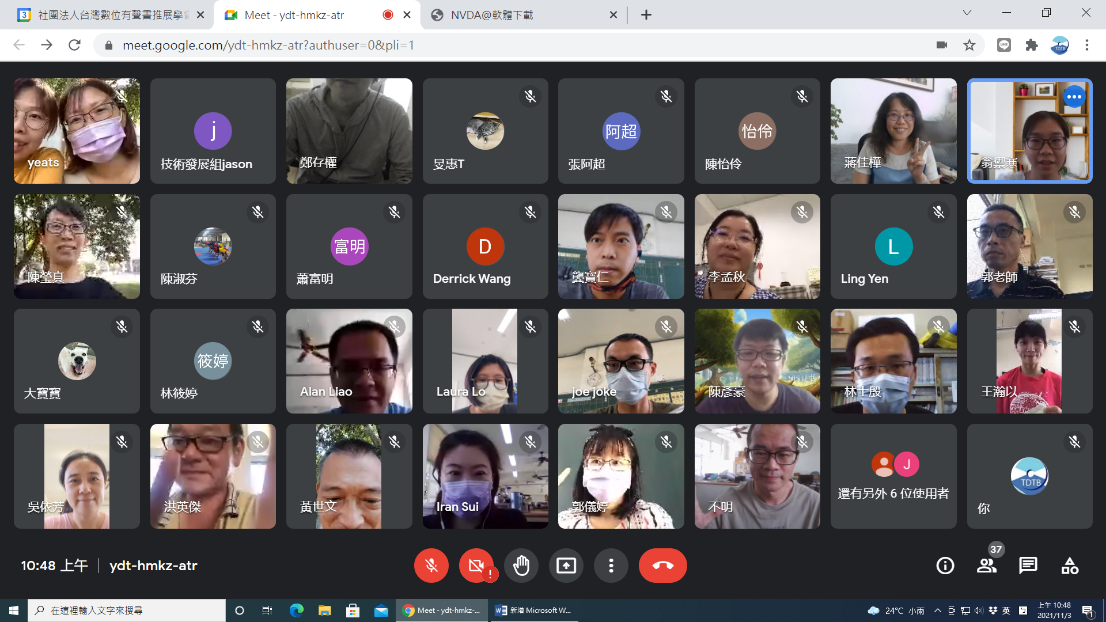The image size is (1106, 622).
Task: Open the Activities panel icon
Action: coord(1070,566)
